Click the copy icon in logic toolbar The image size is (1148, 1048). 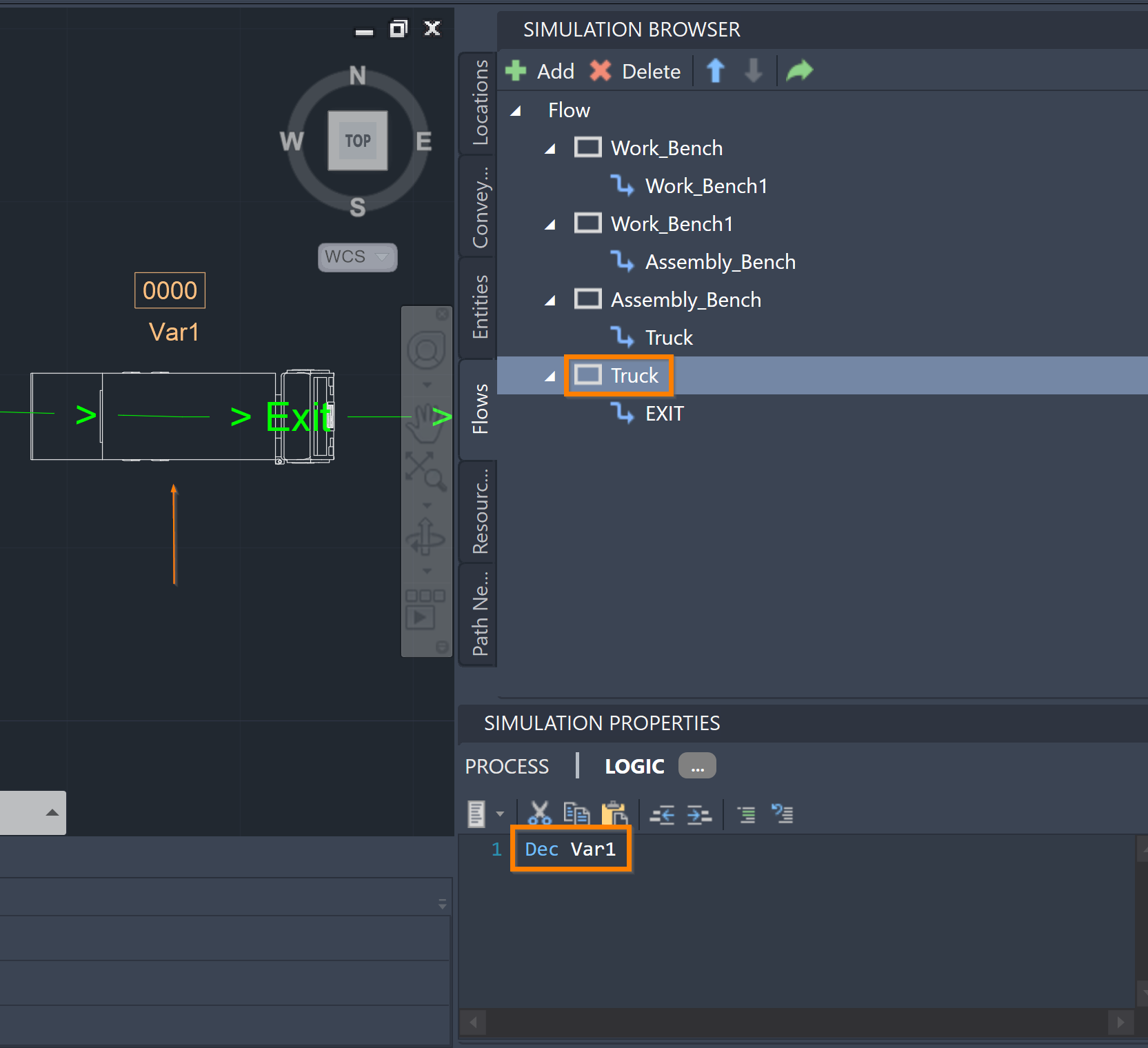(x=576, y=814)
